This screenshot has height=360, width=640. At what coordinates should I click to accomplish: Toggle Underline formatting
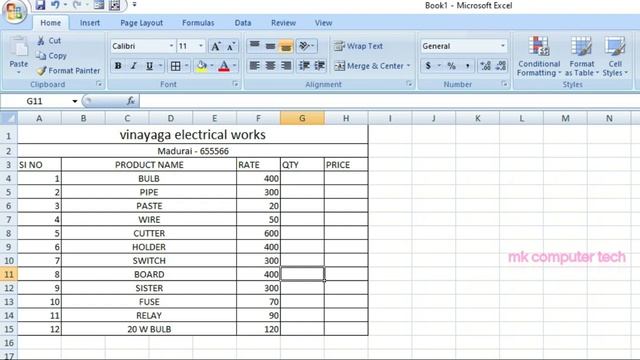[x=149, y=66]
